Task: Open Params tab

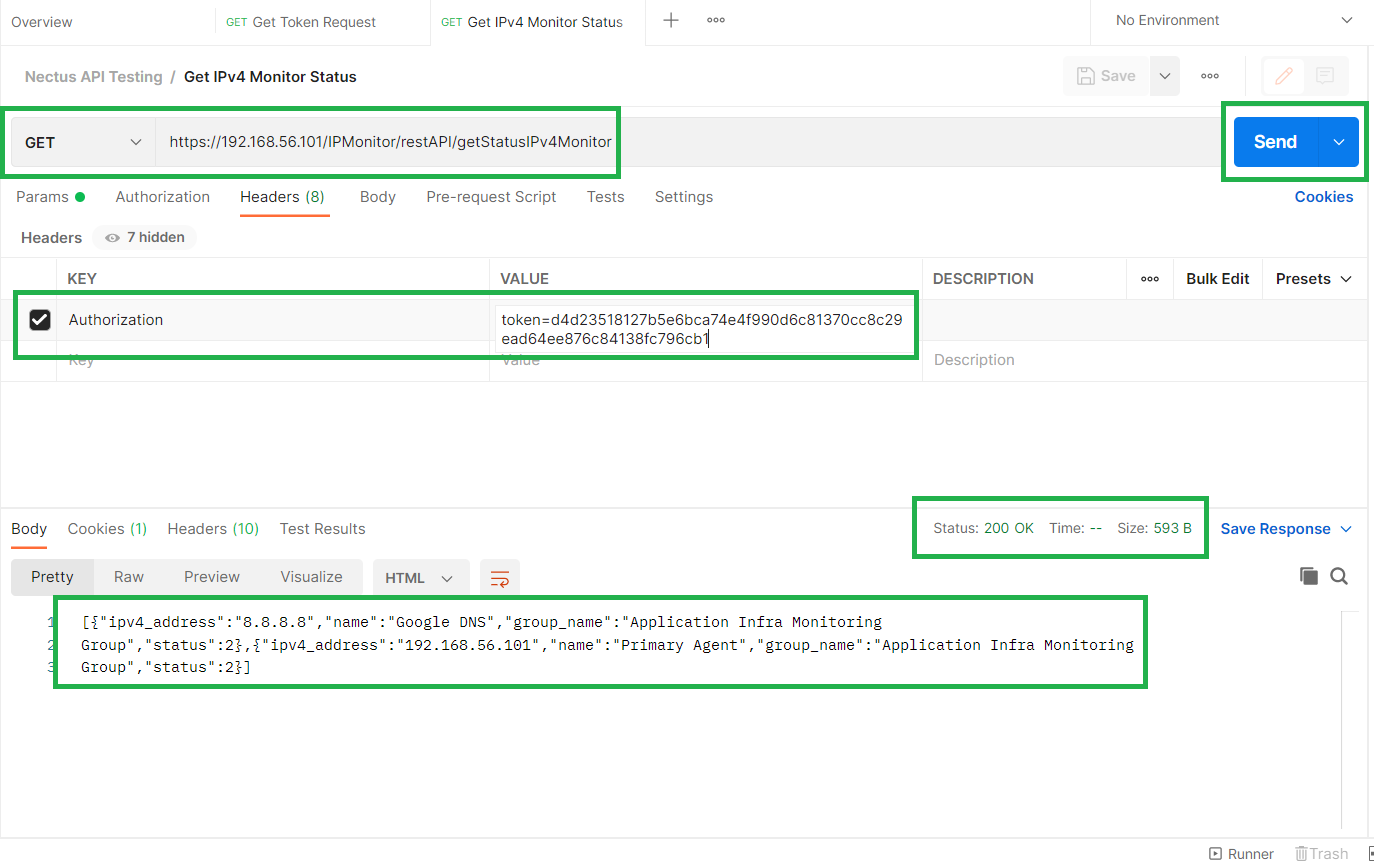Action: pyautogui.click(x=50, y=197)
